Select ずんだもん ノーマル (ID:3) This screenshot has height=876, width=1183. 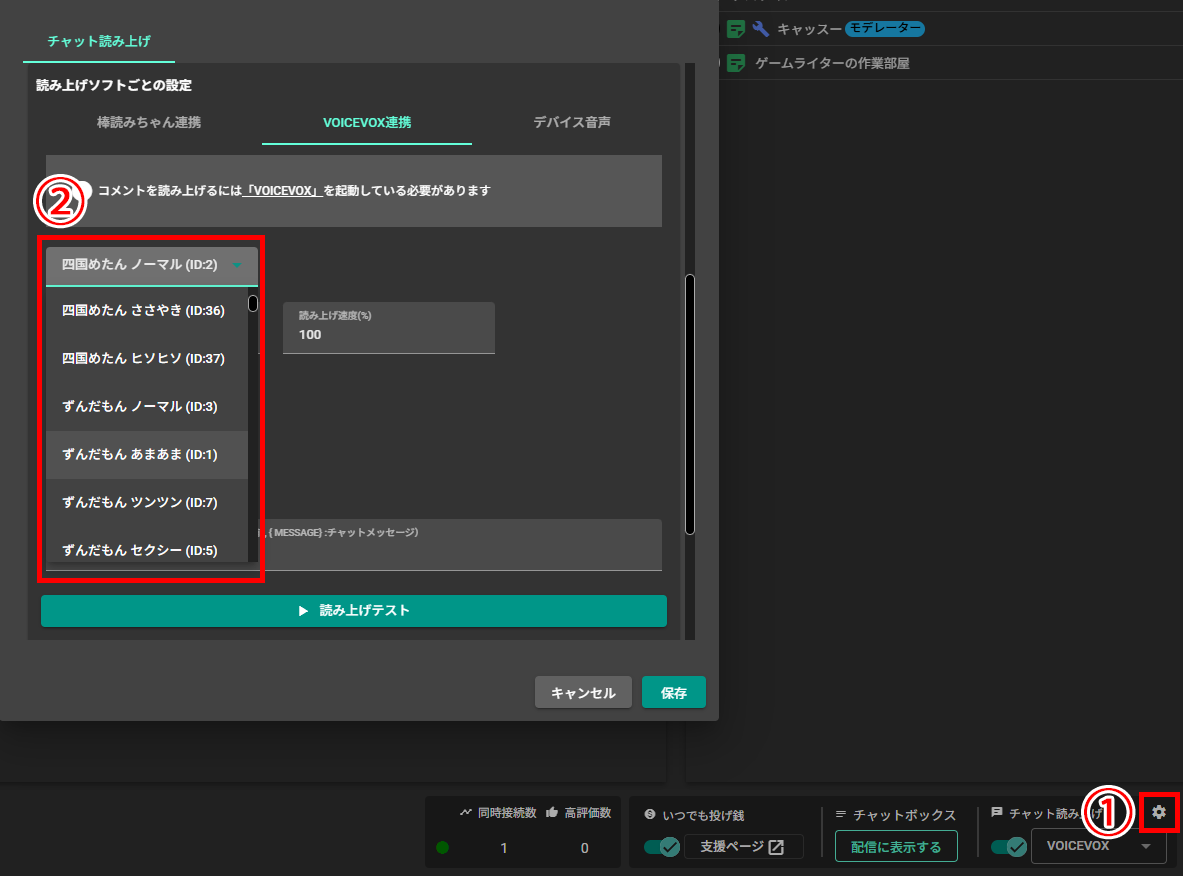click(x=146, y=407)
